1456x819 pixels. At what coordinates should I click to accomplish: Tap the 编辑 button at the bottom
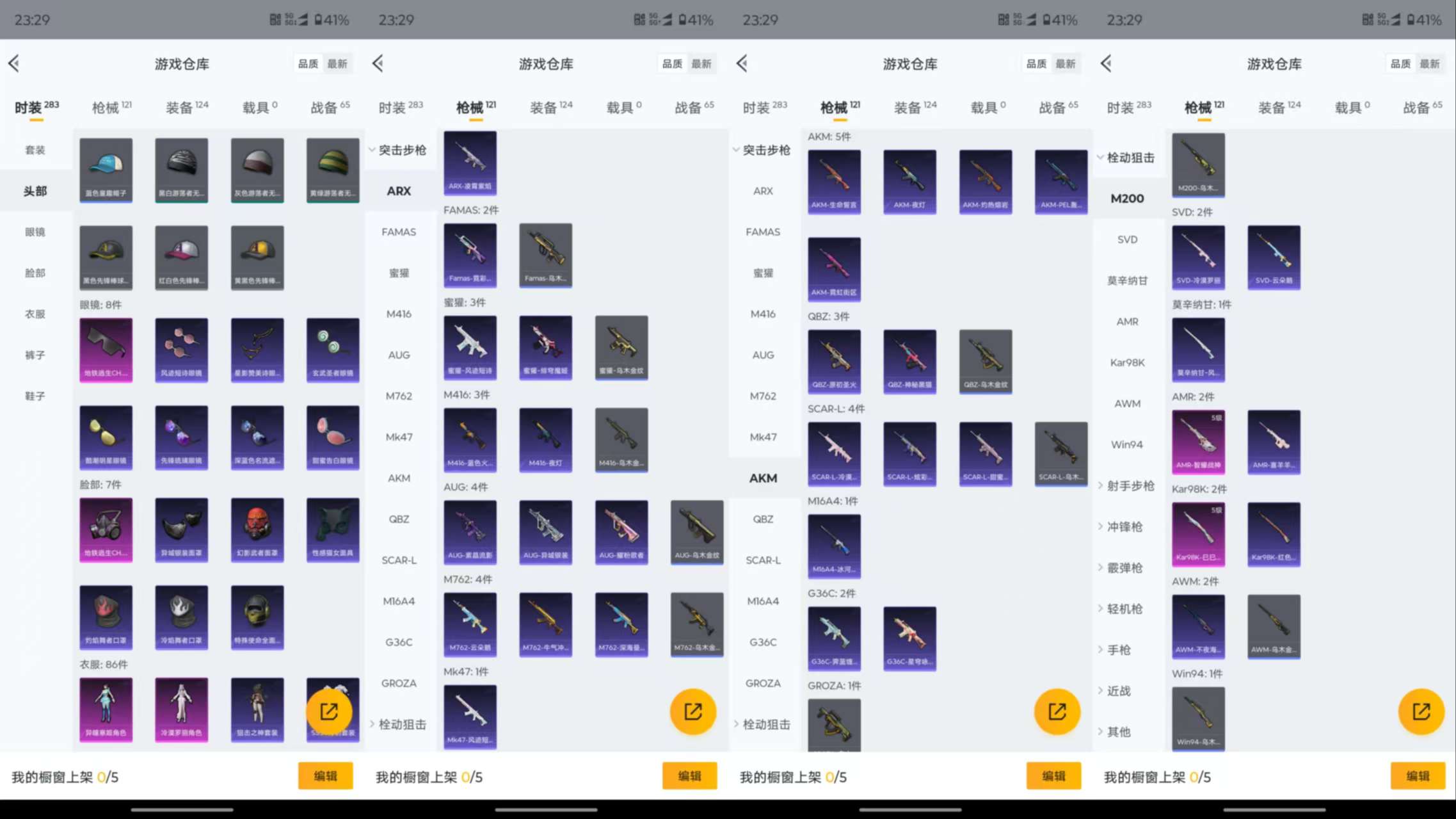325,775
